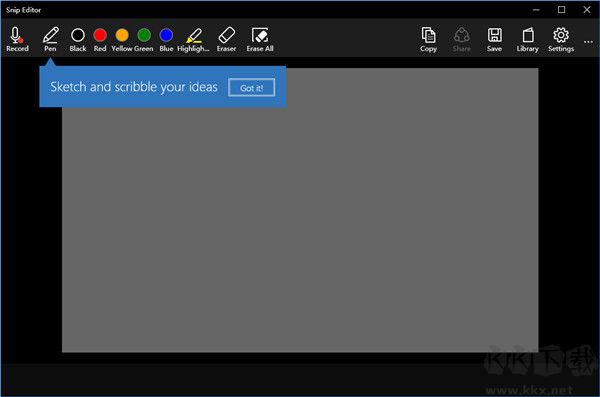Close the Snip Editor window
600x397 pixels.
[587, 10]
